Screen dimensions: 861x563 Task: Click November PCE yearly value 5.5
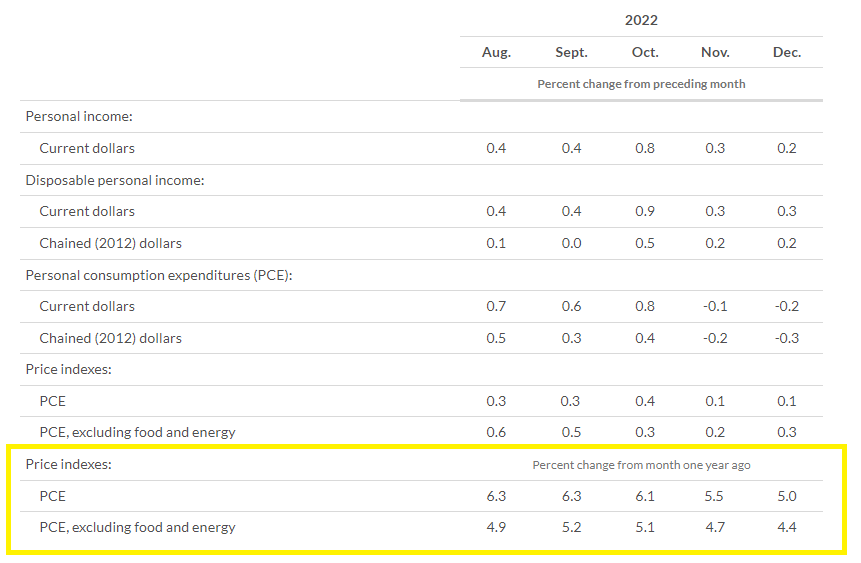coord(715,496)
